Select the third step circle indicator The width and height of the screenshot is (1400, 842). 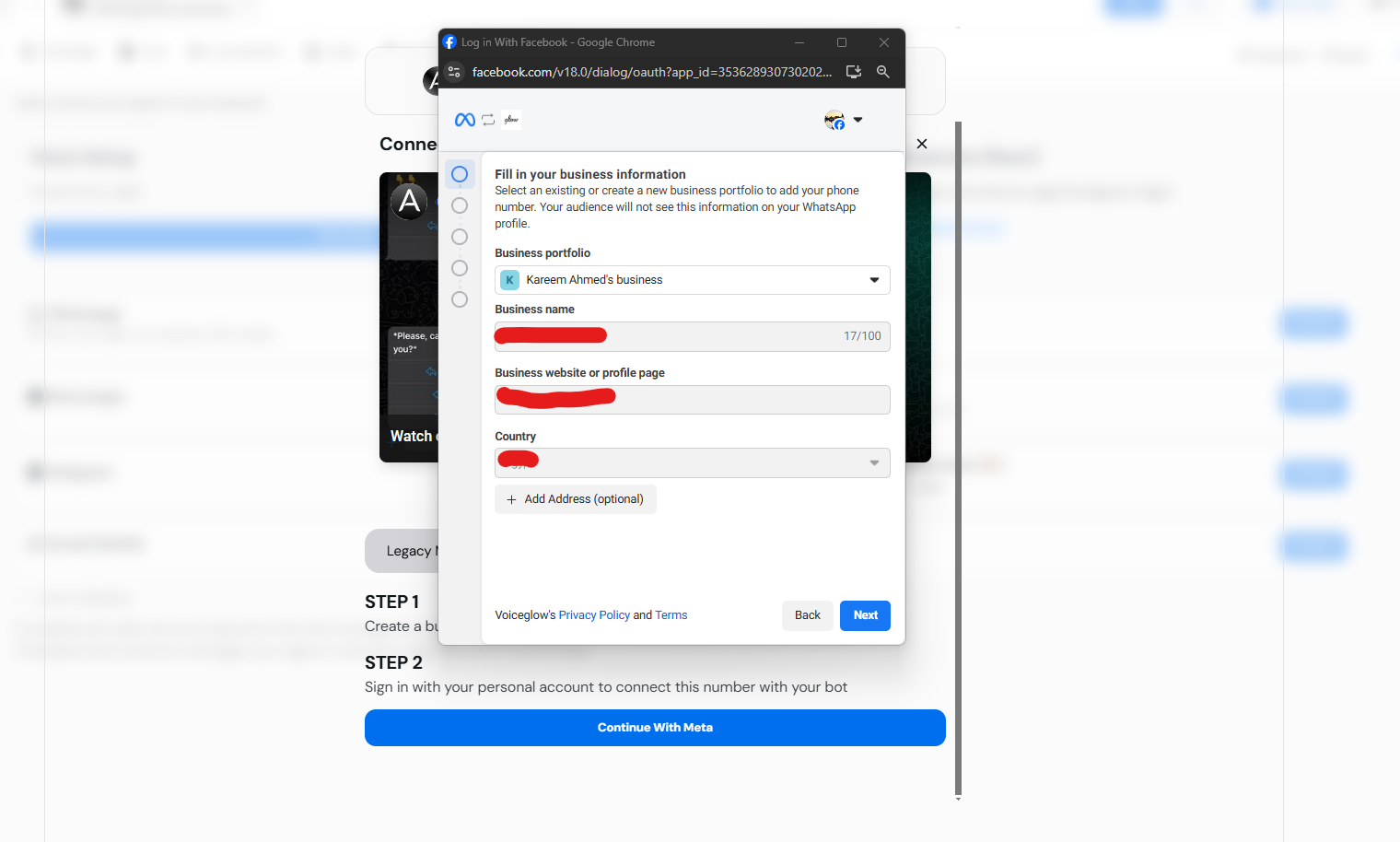460,237
